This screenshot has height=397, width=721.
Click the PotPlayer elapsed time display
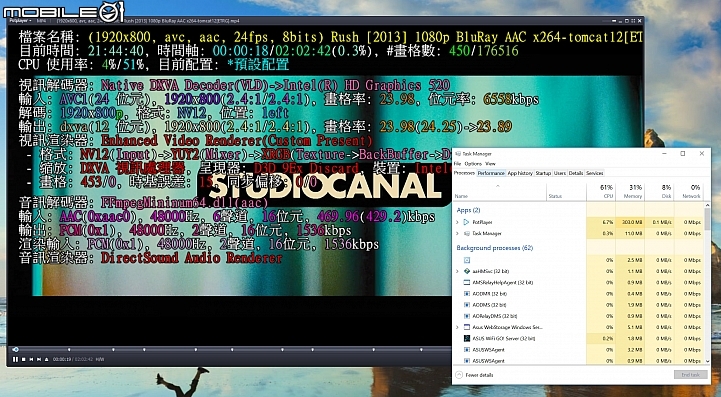62,359
